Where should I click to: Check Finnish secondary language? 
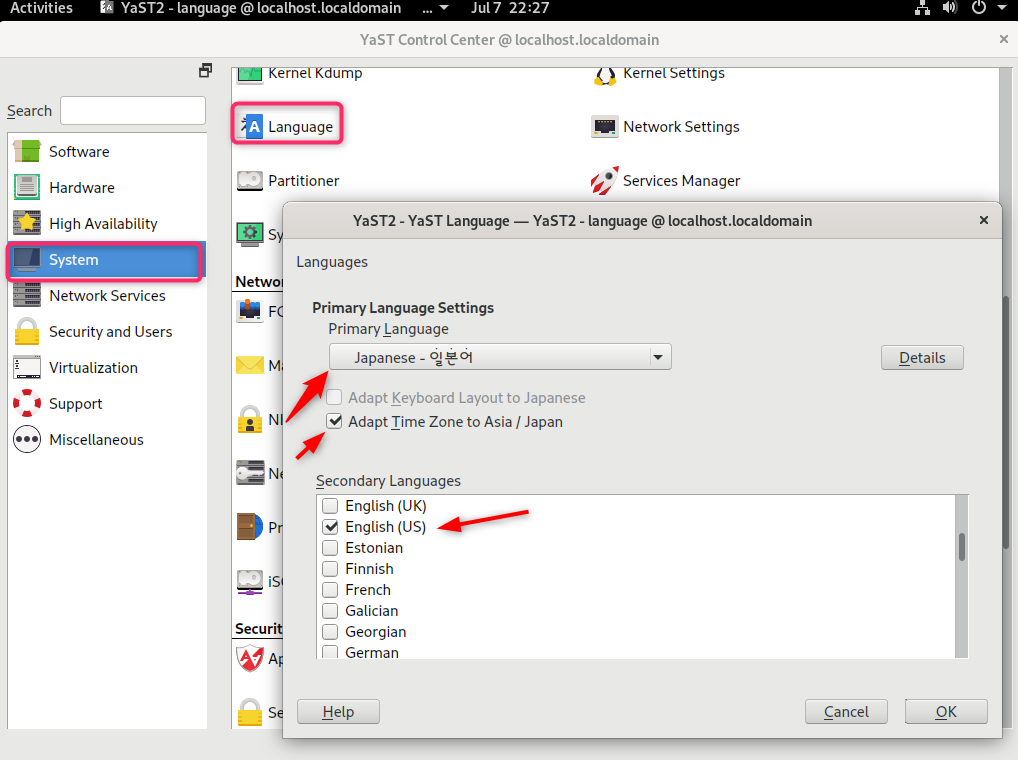pyautogui.click(x=330, y=569)
